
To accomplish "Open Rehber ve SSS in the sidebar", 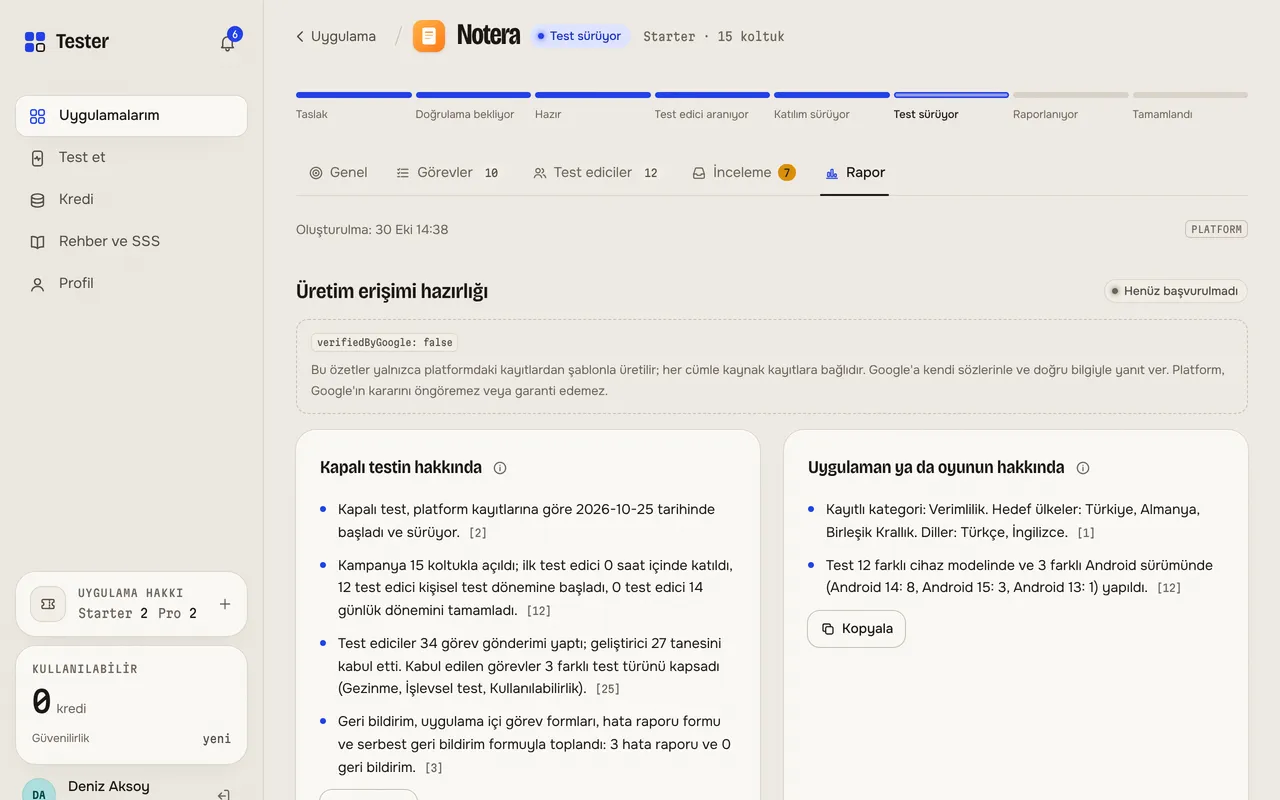I will tap(131, 242).
